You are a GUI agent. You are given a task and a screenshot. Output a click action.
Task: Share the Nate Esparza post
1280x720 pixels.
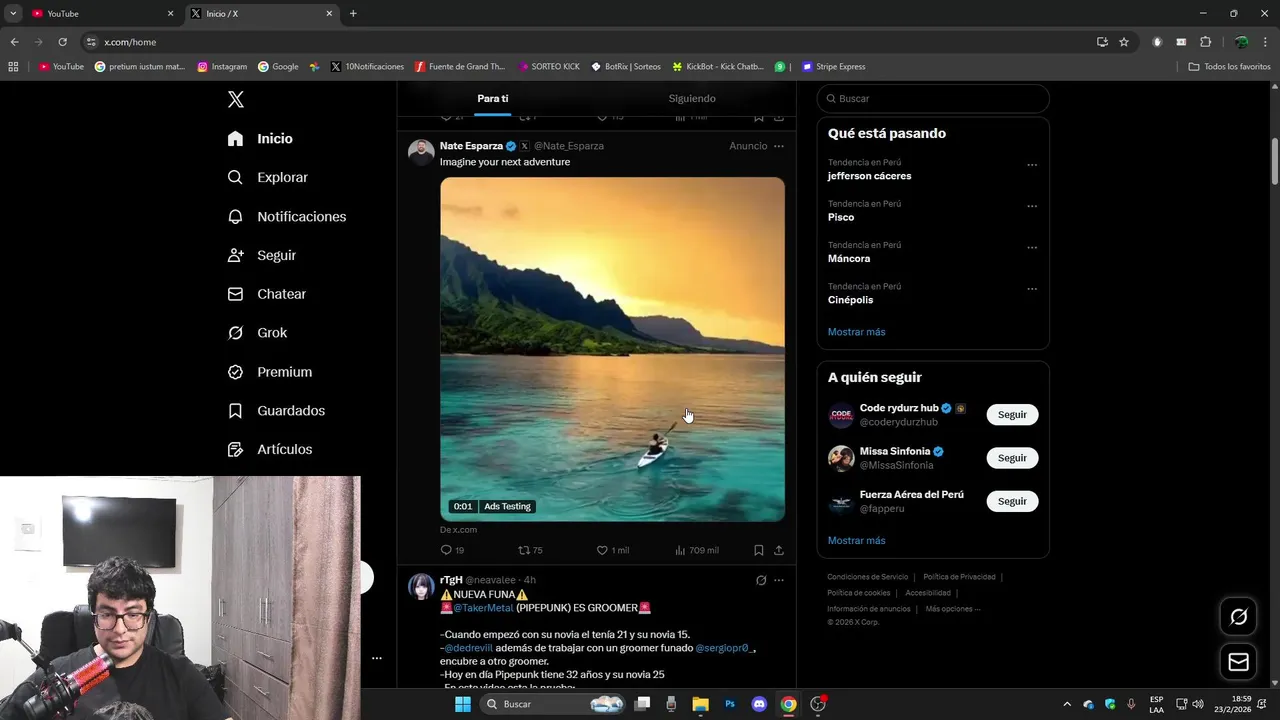pyautogui.click(x=779, y=550)
